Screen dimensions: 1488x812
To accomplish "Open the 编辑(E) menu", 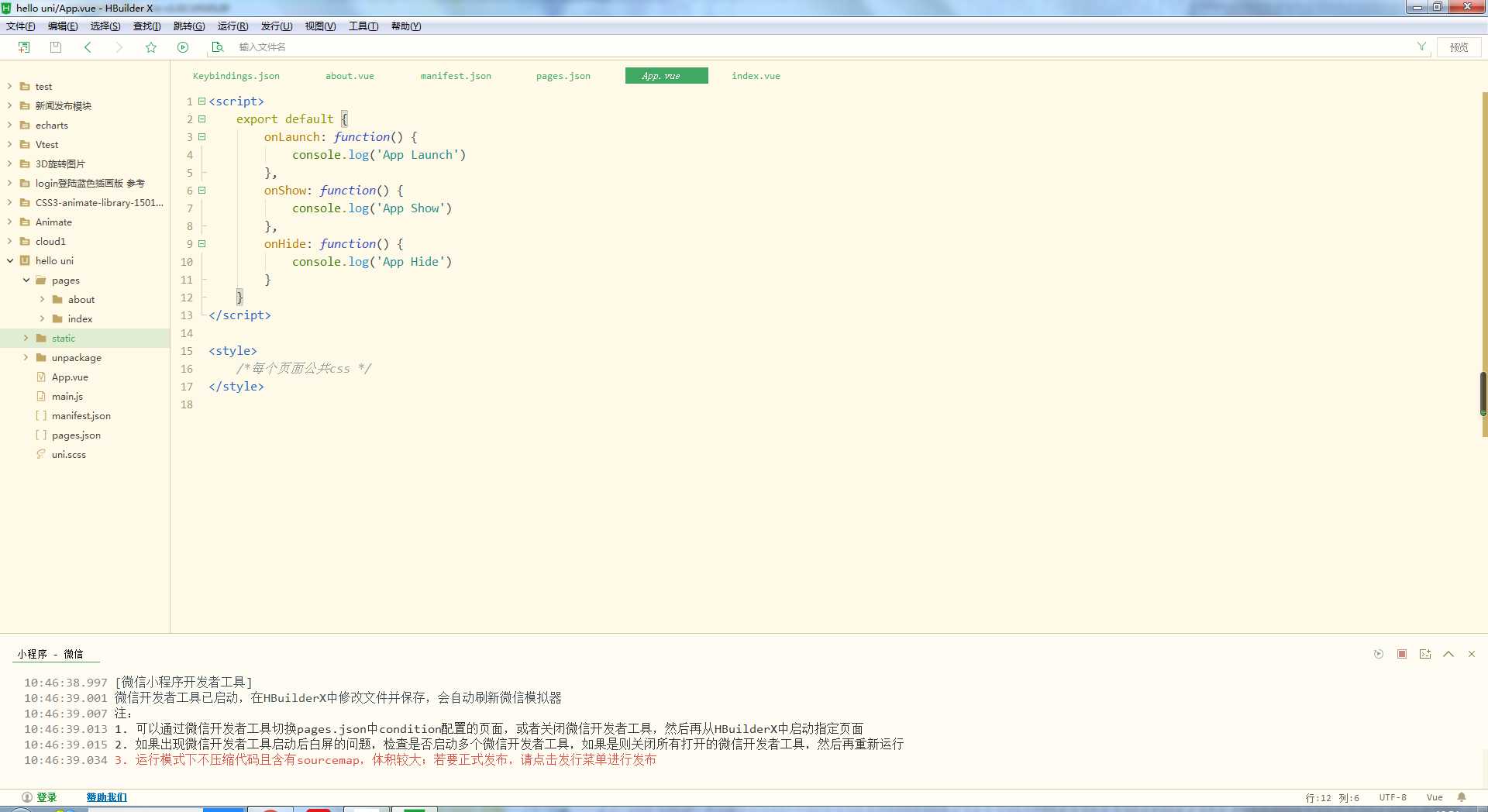I will [x=63, y=26].
